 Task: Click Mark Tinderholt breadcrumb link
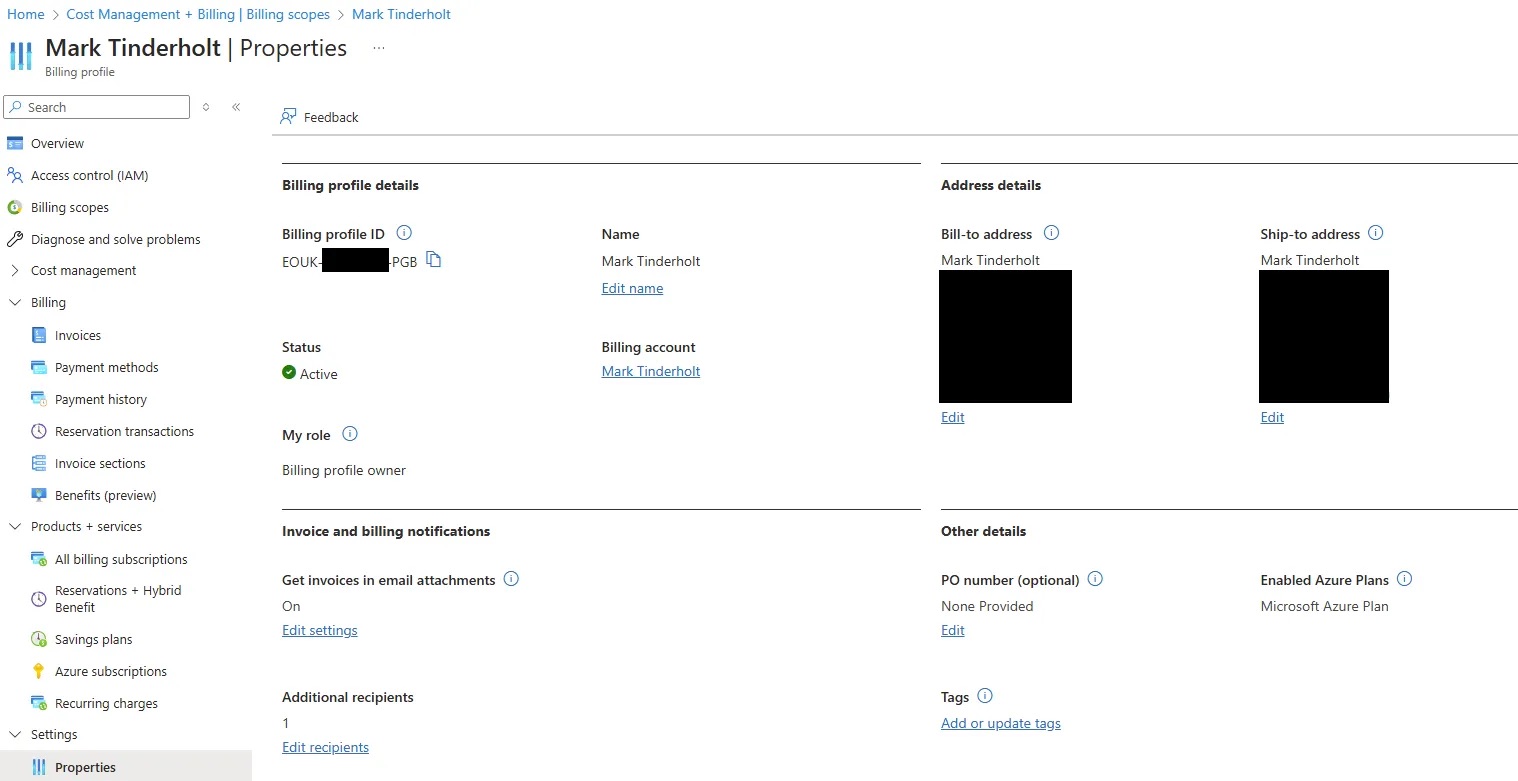click(401, 14)
